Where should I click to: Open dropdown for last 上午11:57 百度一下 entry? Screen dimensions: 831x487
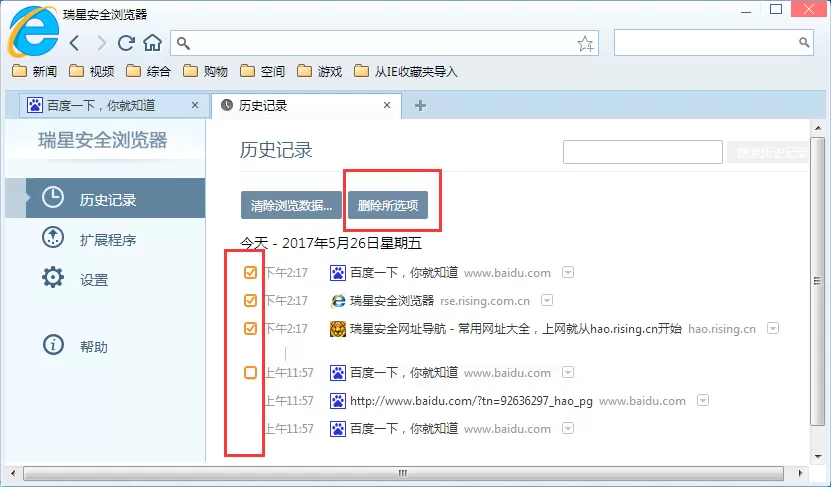[x=568, y=428]
